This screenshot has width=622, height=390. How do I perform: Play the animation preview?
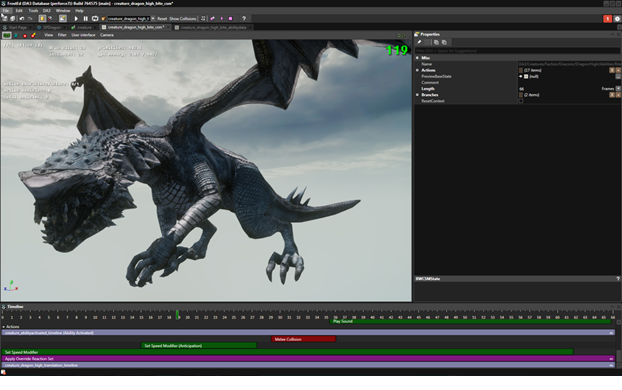click(76, 19)
